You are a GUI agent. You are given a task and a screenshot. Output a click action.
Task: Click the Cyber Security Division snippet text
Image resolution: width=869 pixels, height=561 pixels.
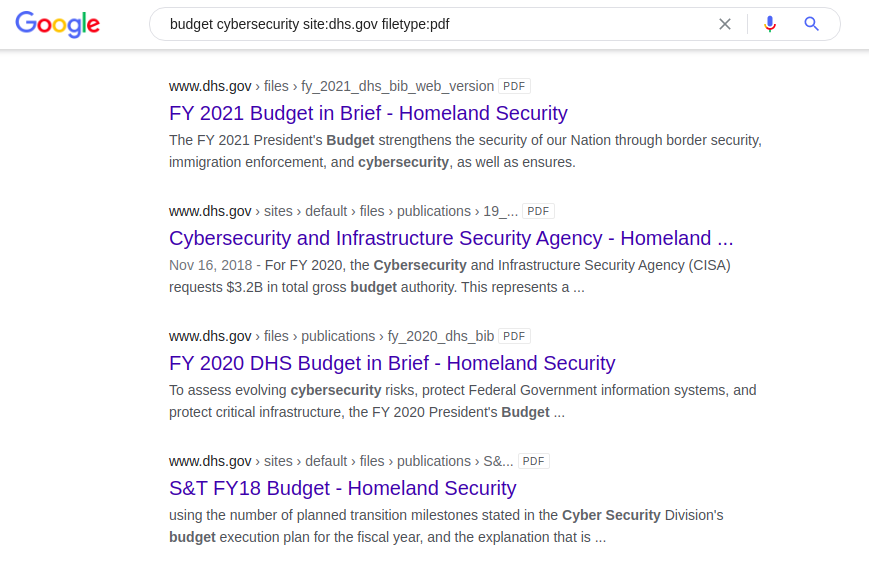445,526
